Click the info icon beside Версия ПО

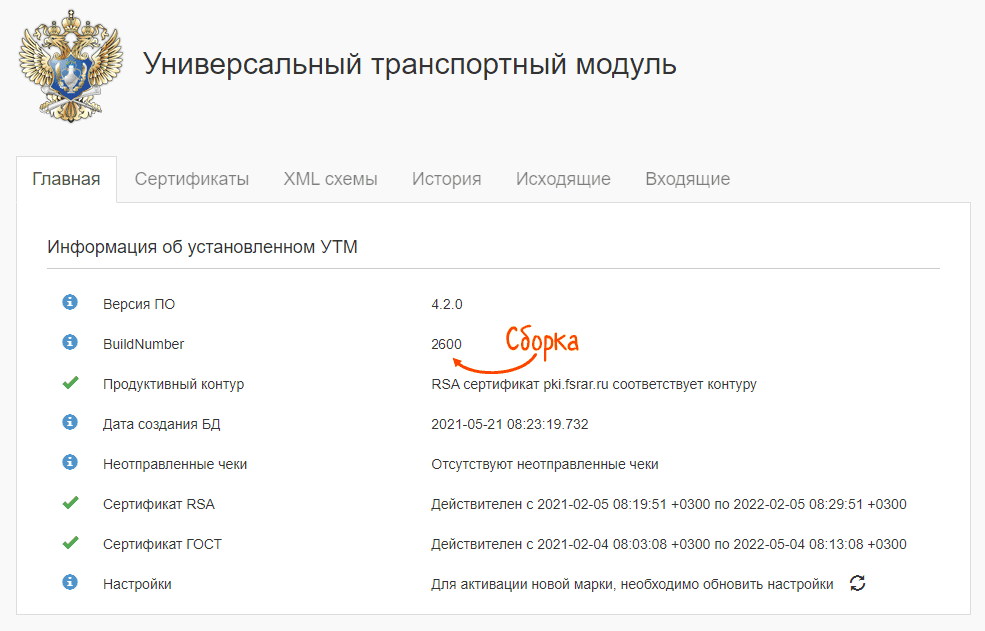pos(70,303)
